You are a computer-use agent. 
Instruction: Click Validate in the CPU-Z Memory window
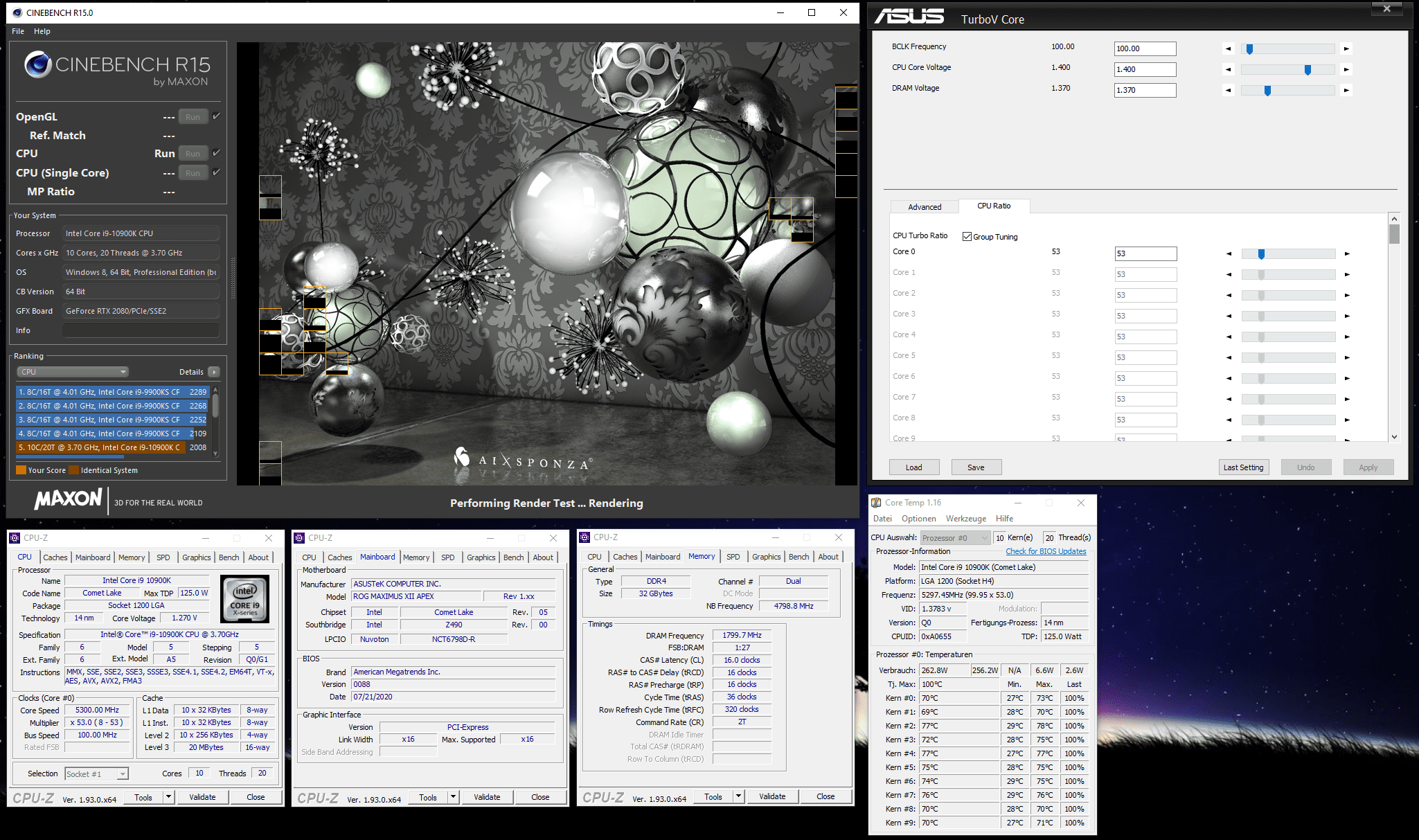pyautogui.click(x=772, y=796)
